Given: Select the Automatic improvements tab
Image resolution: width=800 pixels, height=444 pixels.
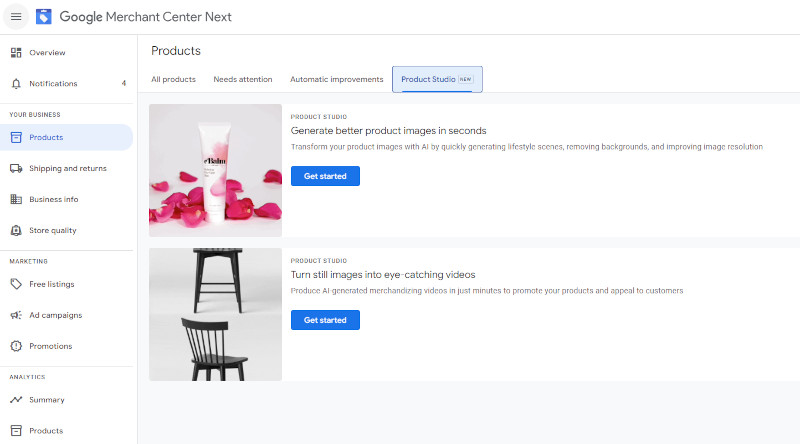Looking at the screenshot, I should (336, 79).
